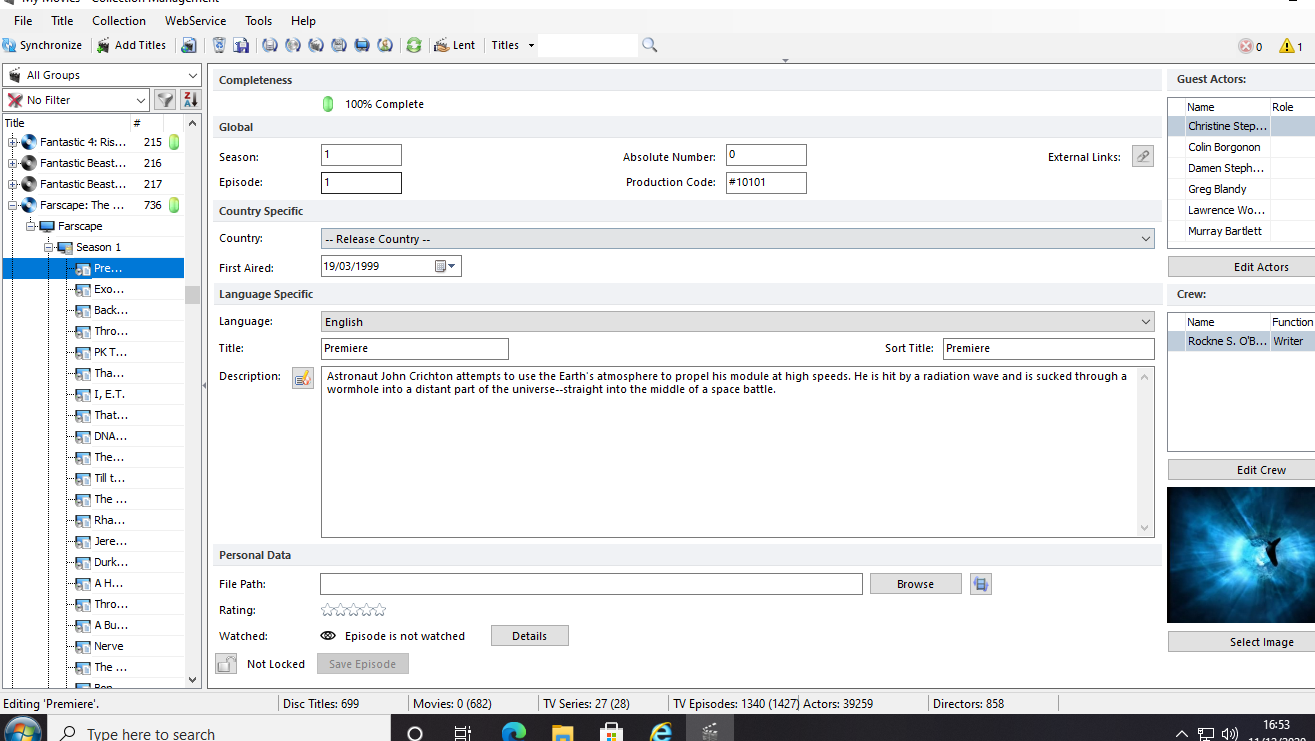Image resolution: width=1315 pixels, height=741 pixels.
Task: Toggle the episode watched eye icon
Action: point(328,636)
